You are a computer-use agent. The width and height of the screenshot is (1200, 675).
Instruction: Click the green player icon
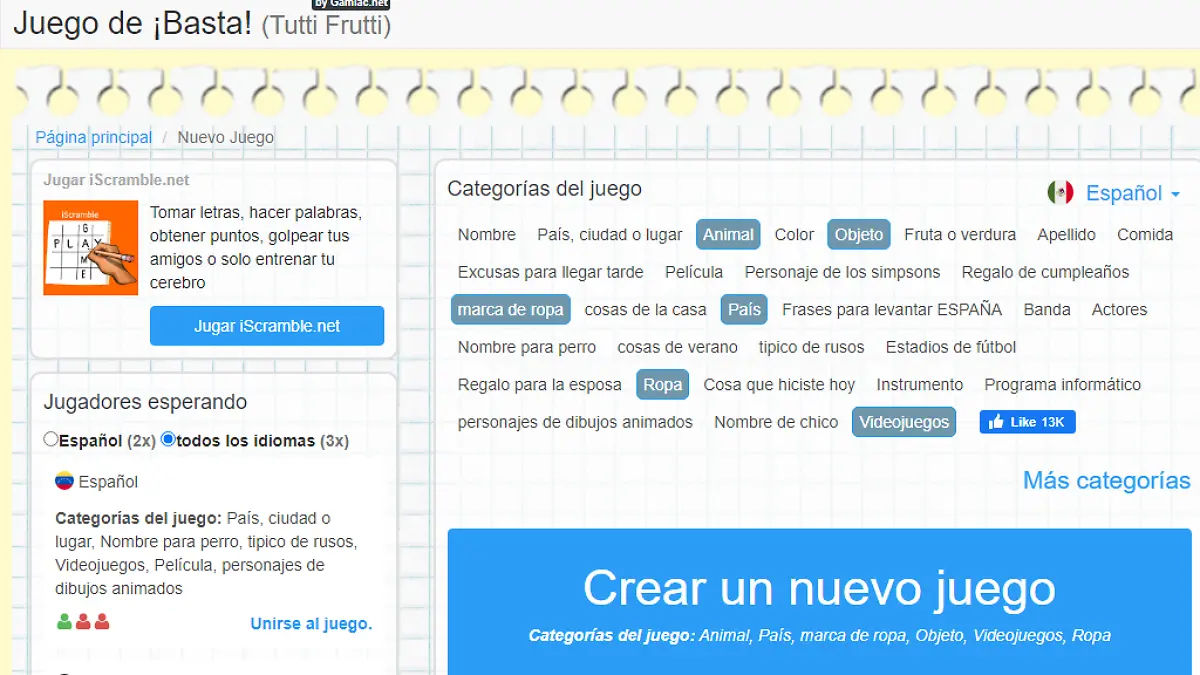65,622
